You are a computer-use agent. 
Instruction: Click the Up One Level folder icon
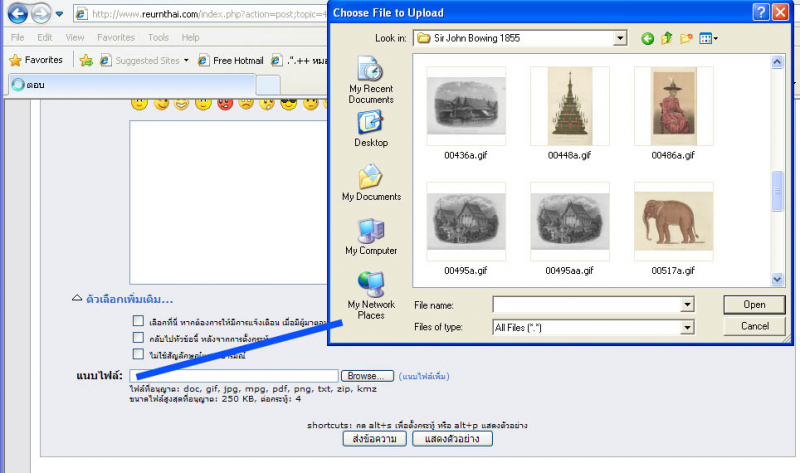pos(667,39)
